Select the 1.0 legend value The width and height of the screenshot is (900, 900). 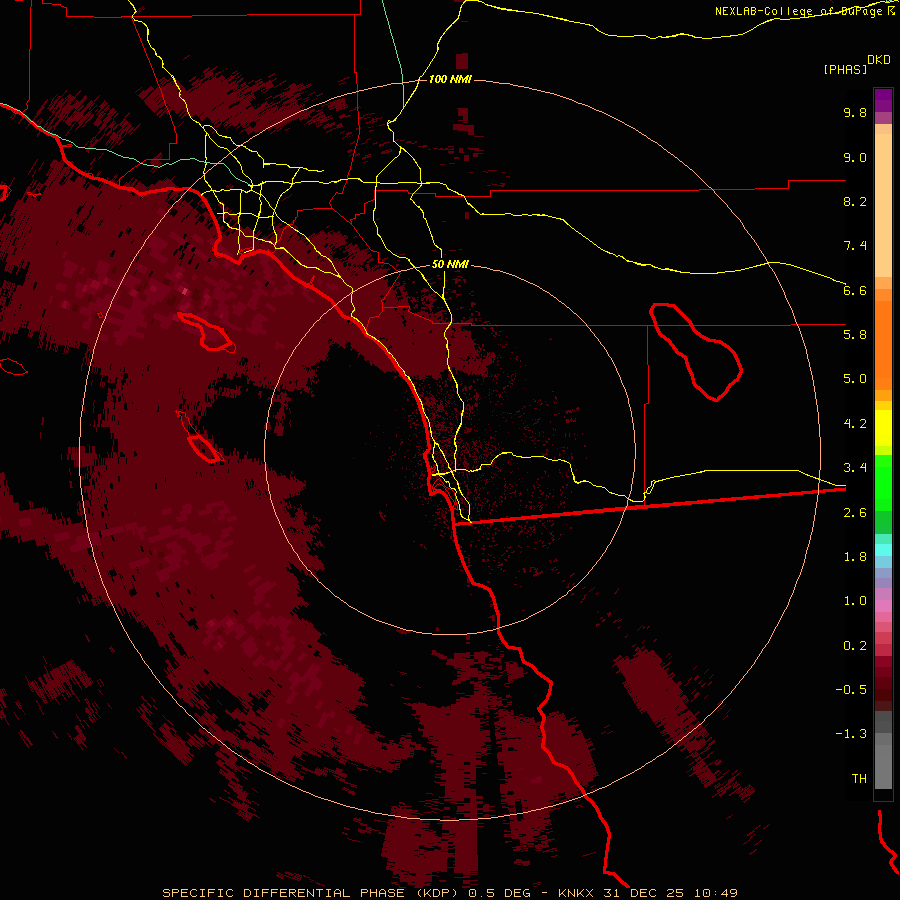(855, 601)
